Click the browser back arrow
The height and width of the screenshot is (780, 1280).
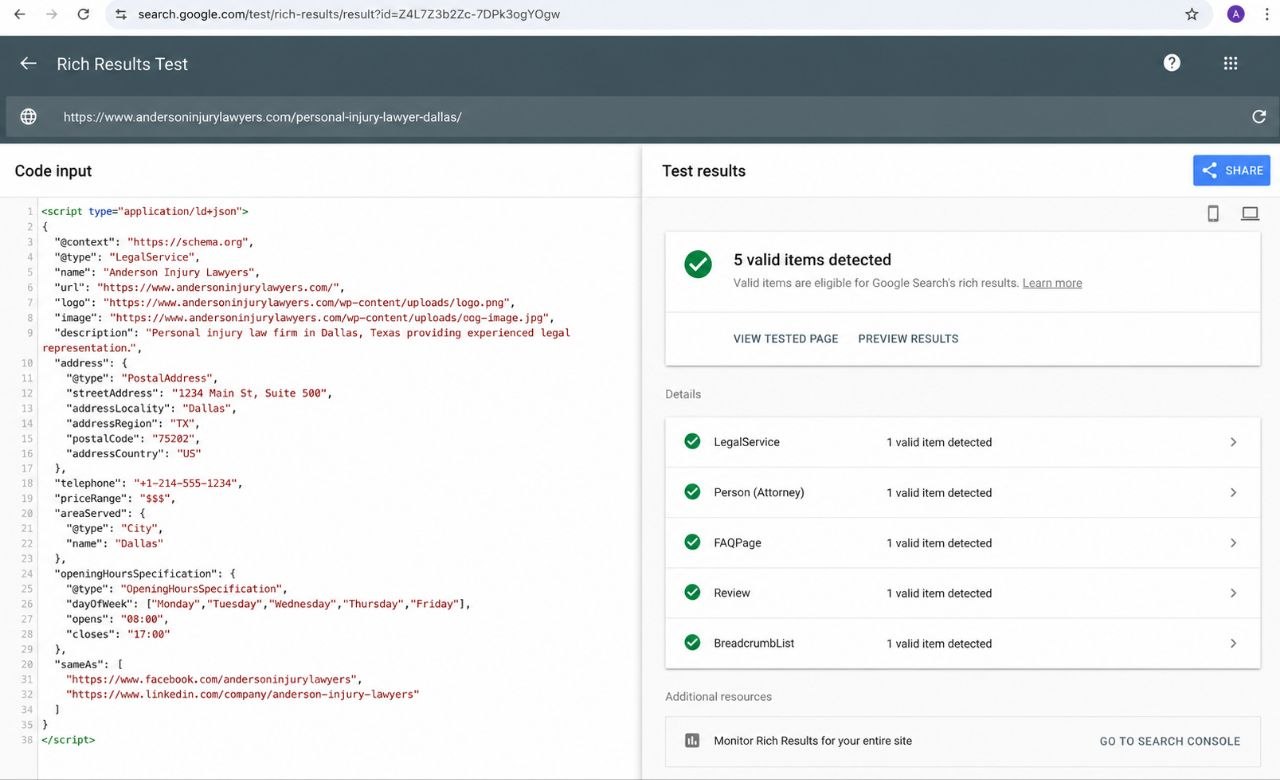pyautogui.click(x=20, y=14)
